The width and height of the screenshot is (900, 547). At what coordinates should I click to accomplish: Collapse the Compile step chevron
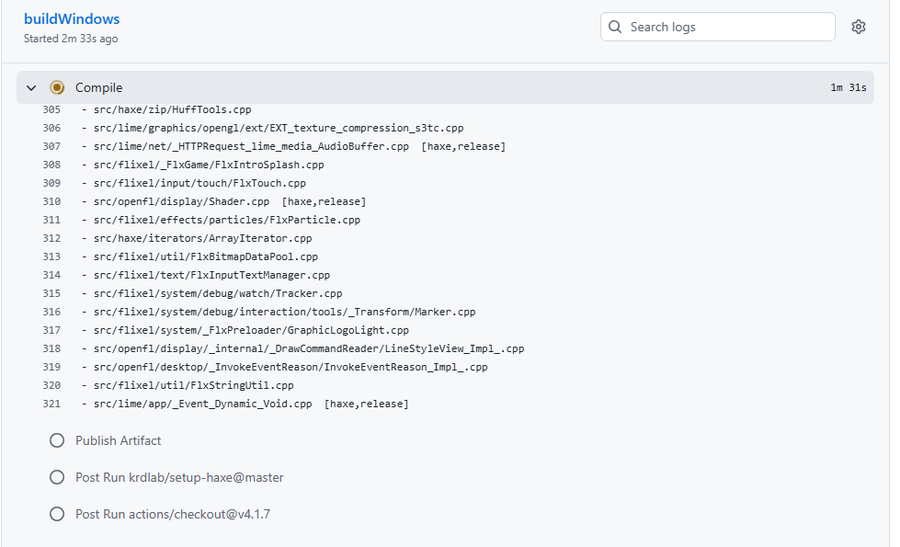[32, 88]
